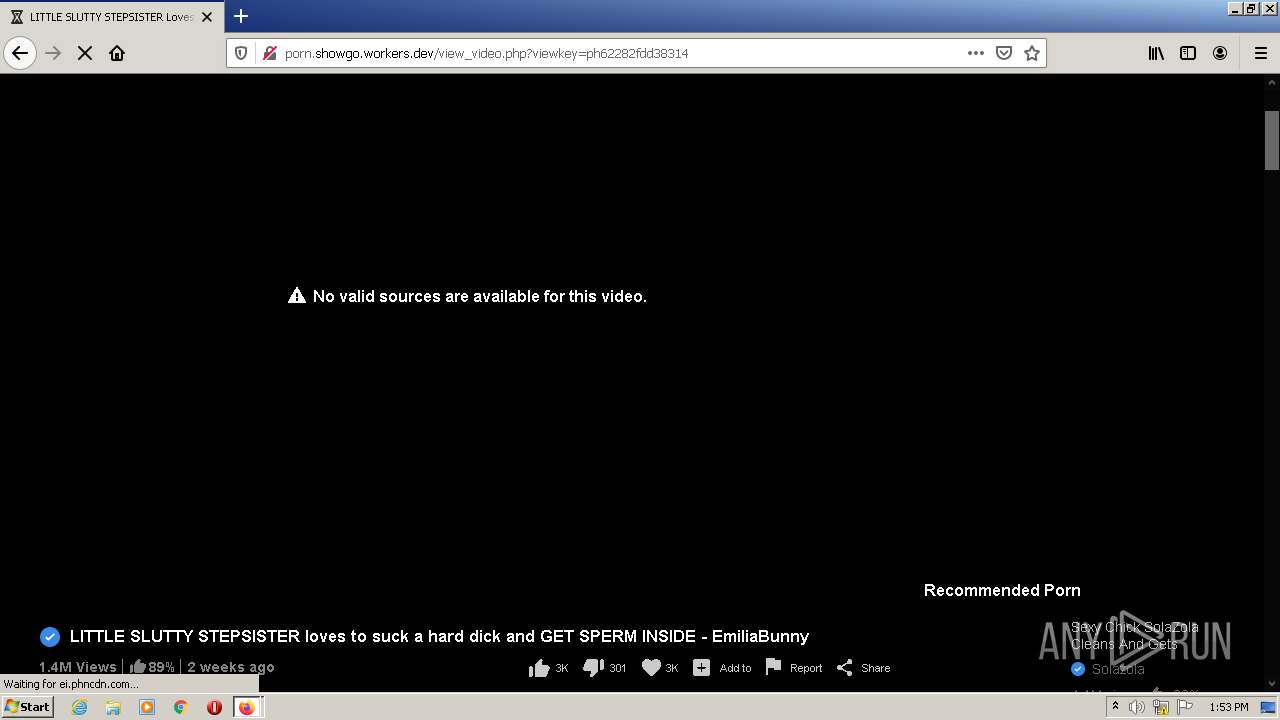
Task: Report this video with flag
Action: click(x=794, y=668)
